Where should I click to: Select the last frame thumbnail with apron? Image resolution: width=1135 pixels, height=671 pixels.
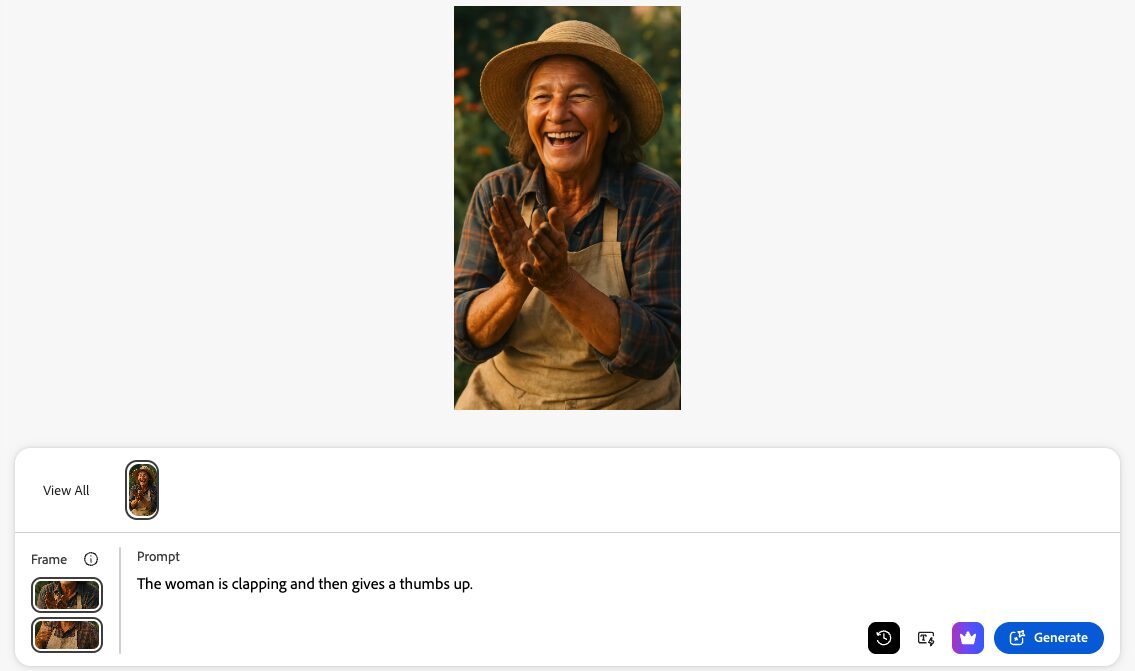pyautogui.click(x=67, y=635)
